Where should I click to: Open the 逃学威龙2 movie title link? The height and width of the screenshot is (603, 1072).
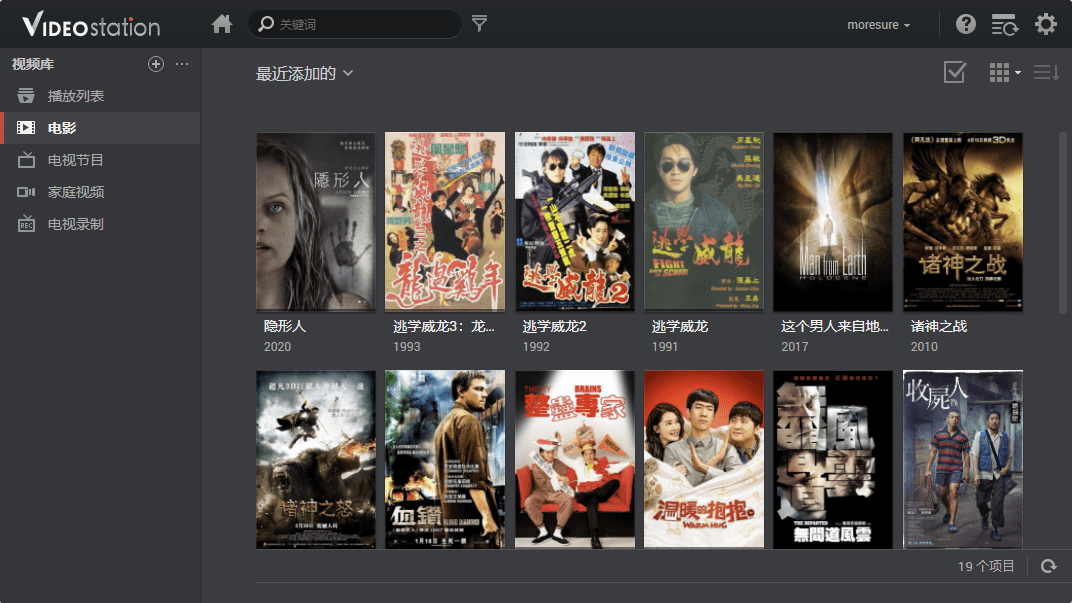click(554, 327)
